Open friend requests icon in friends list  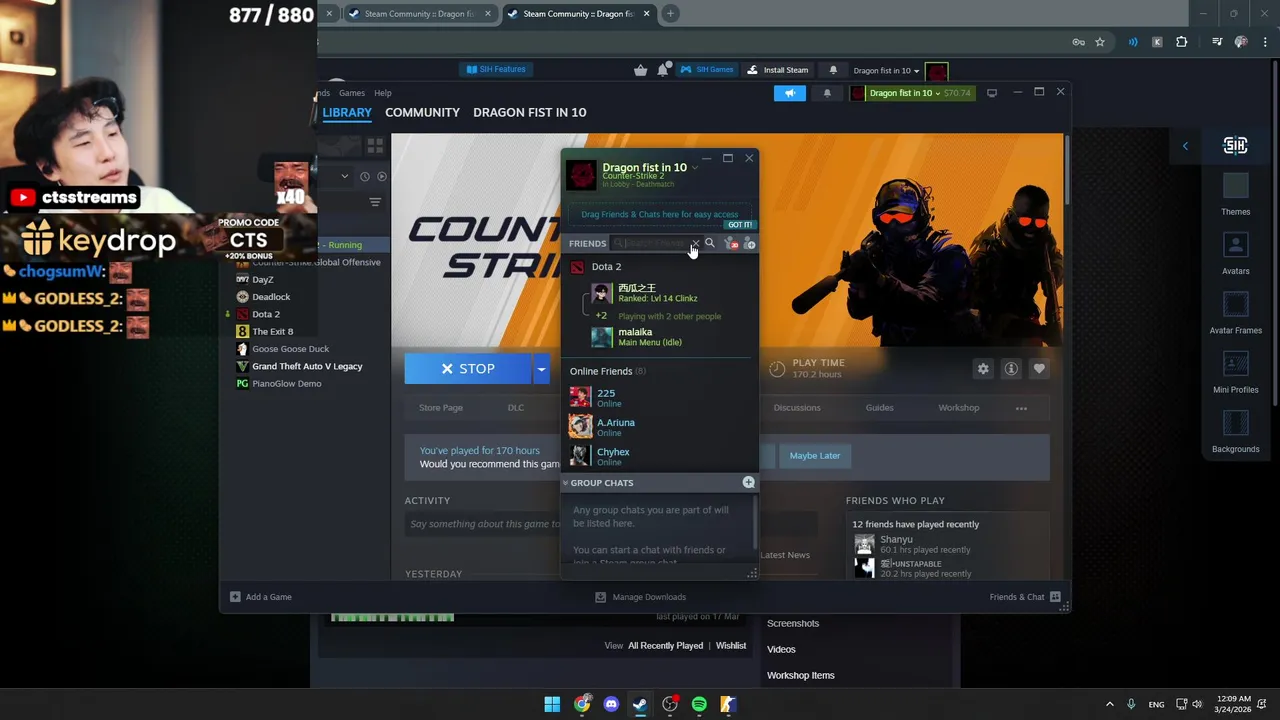coord(730,244)
